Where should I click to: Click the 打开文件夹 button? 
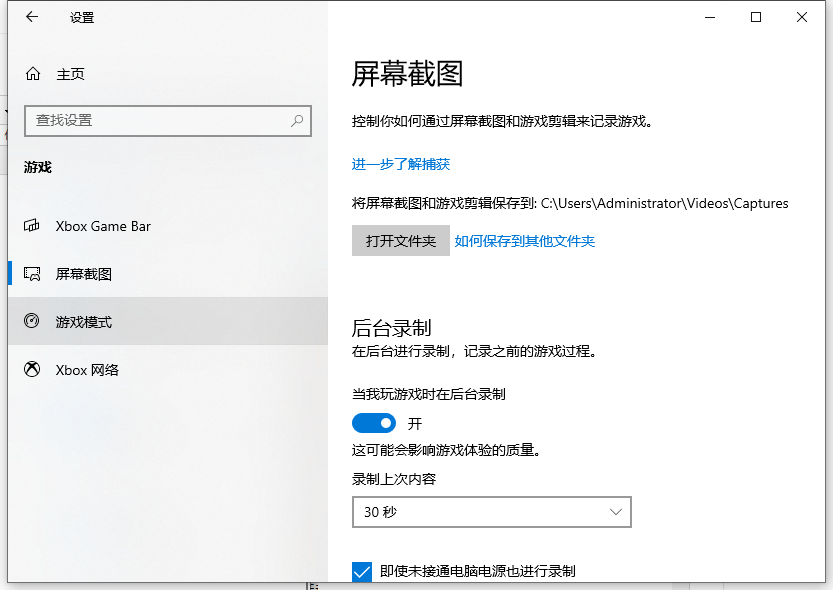click(400, 240)
